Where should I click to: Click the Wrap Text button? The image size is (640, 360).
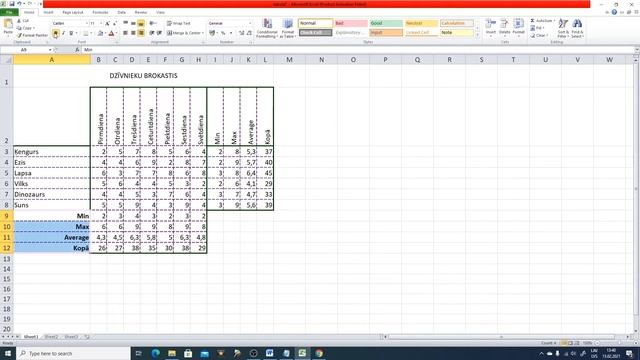[179, 23]
